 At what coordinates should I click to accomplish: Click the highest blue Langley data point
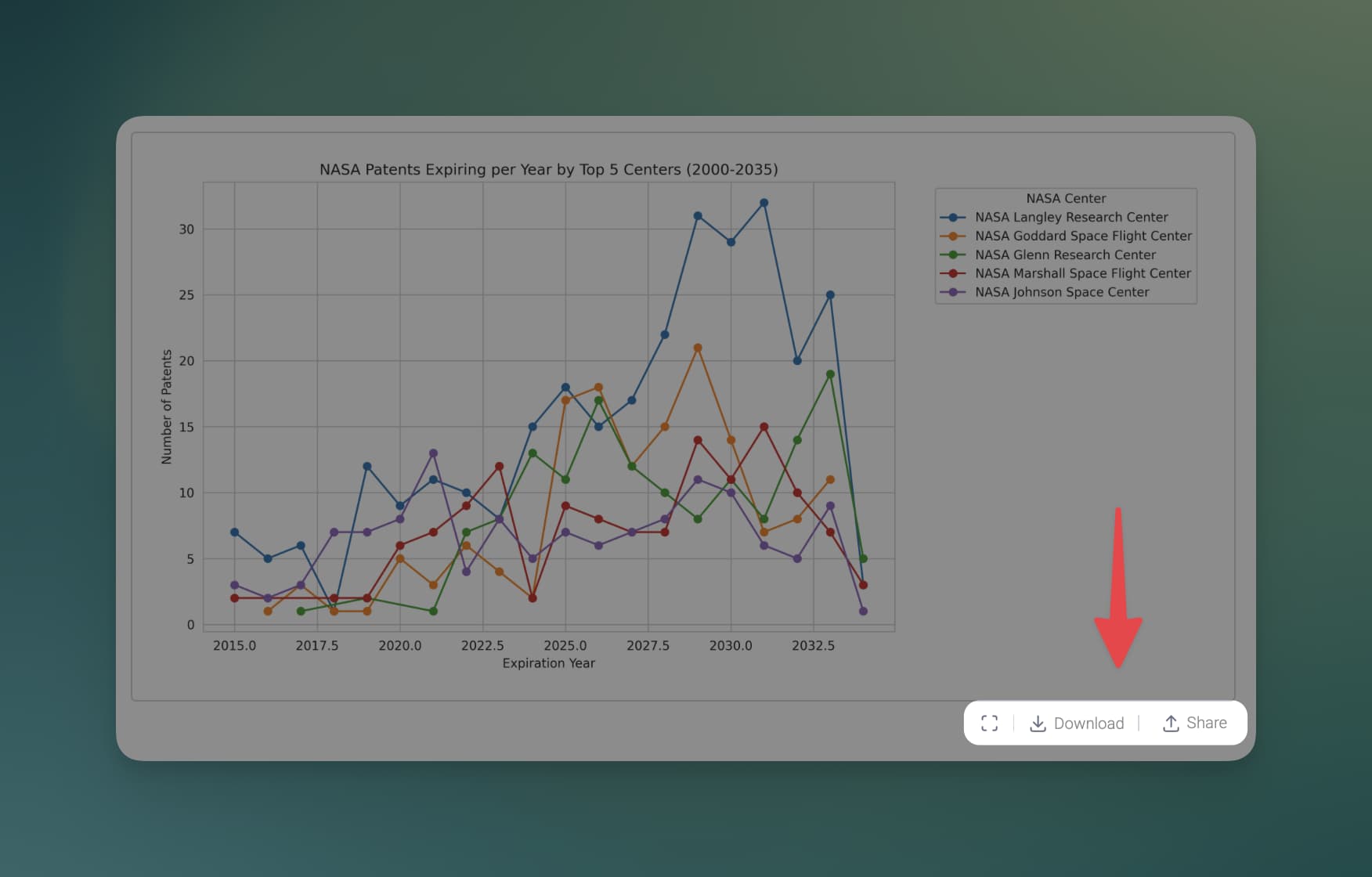764,203
